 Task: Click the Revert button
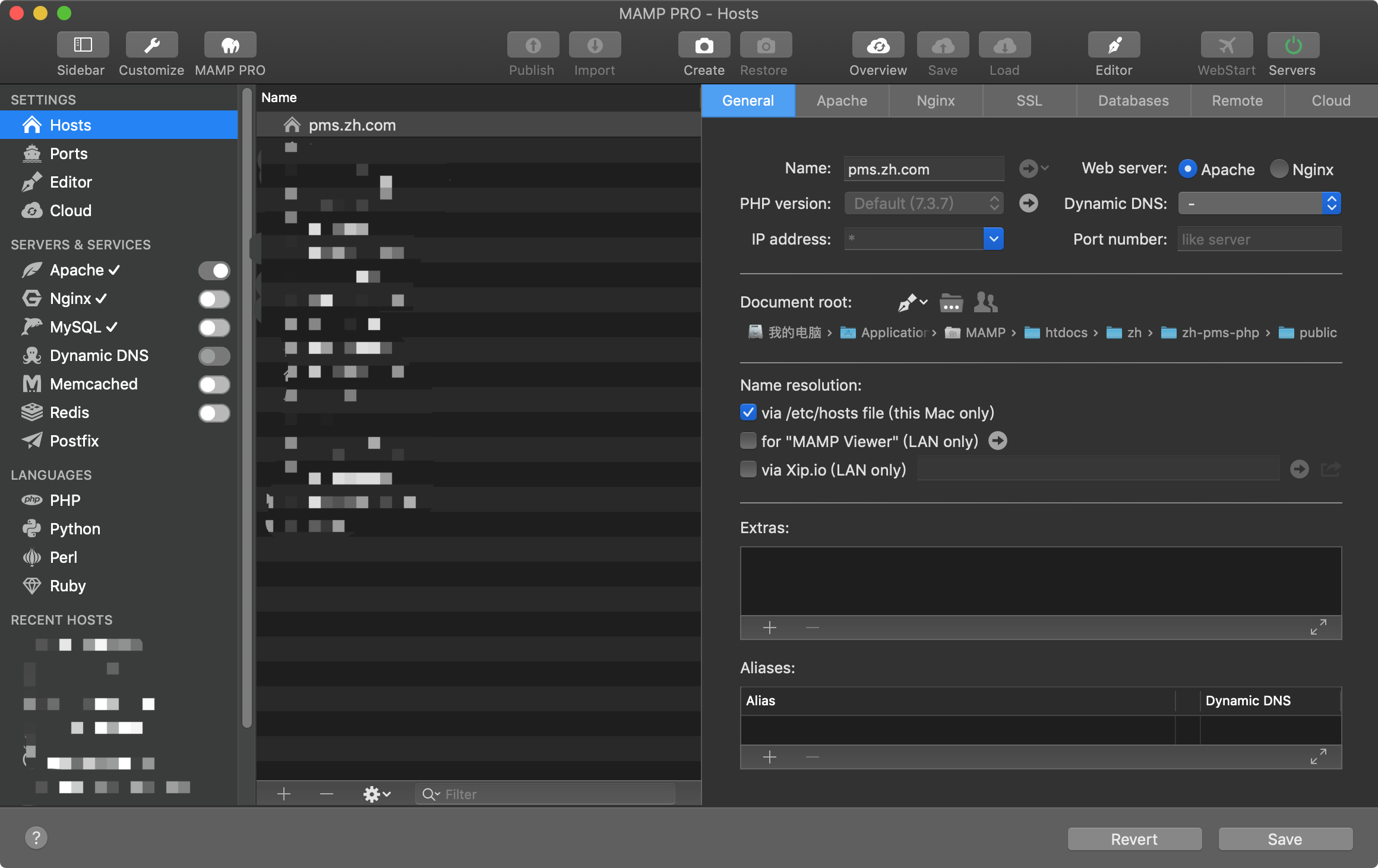click(x=1134, y=839)
